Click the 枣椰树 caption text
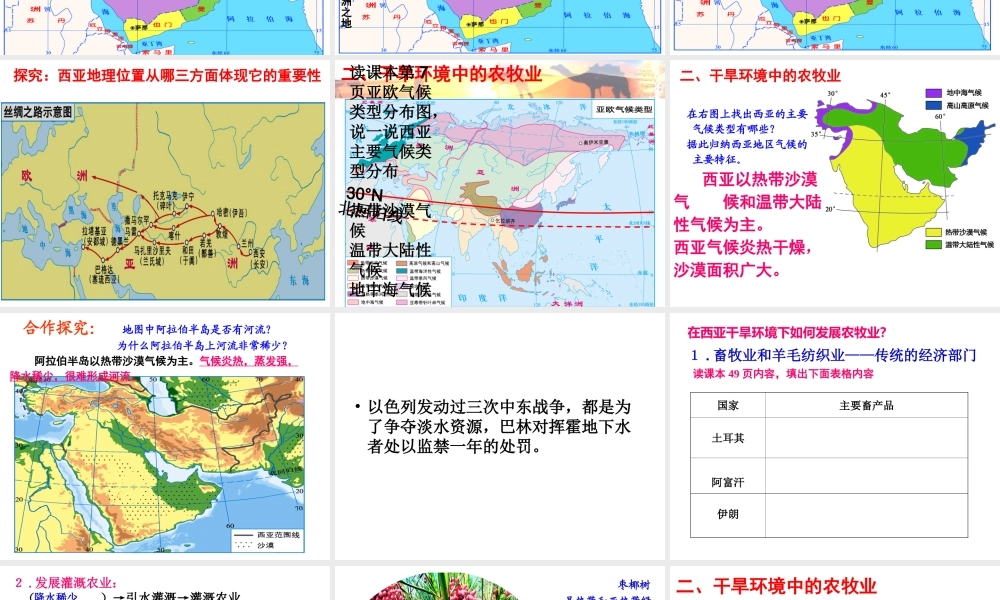The height and width of the screenshot is (600, 1000). pos(634,585)
